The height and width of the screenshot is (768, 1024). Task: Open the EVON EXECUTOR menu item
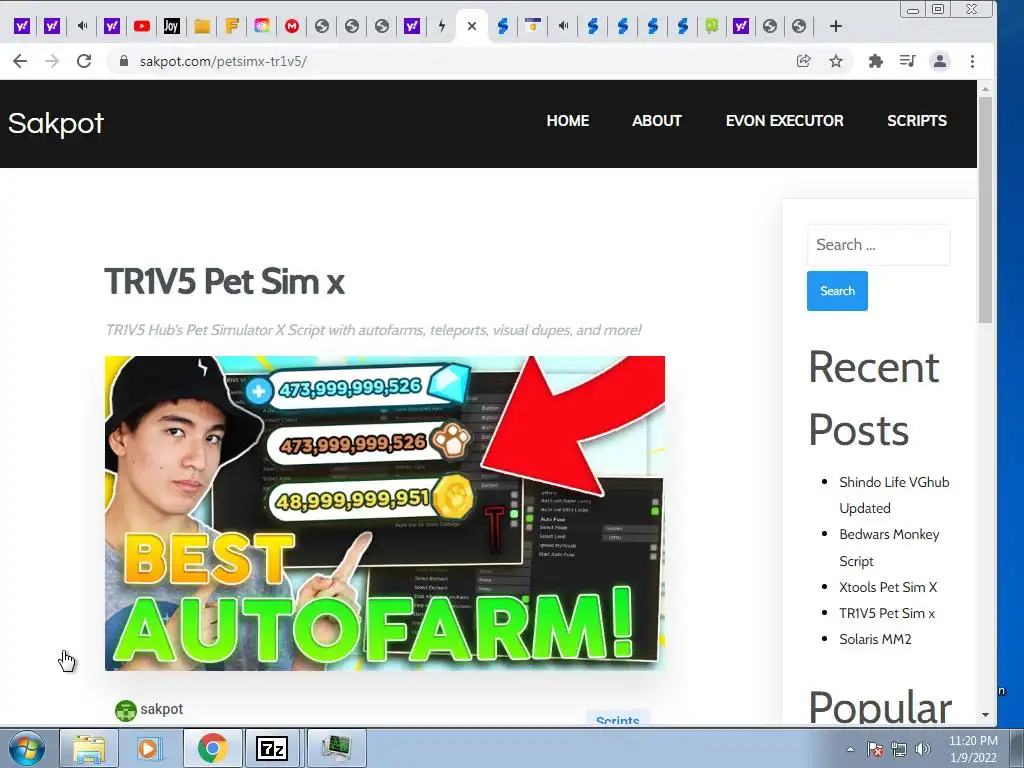coord(784,121)
